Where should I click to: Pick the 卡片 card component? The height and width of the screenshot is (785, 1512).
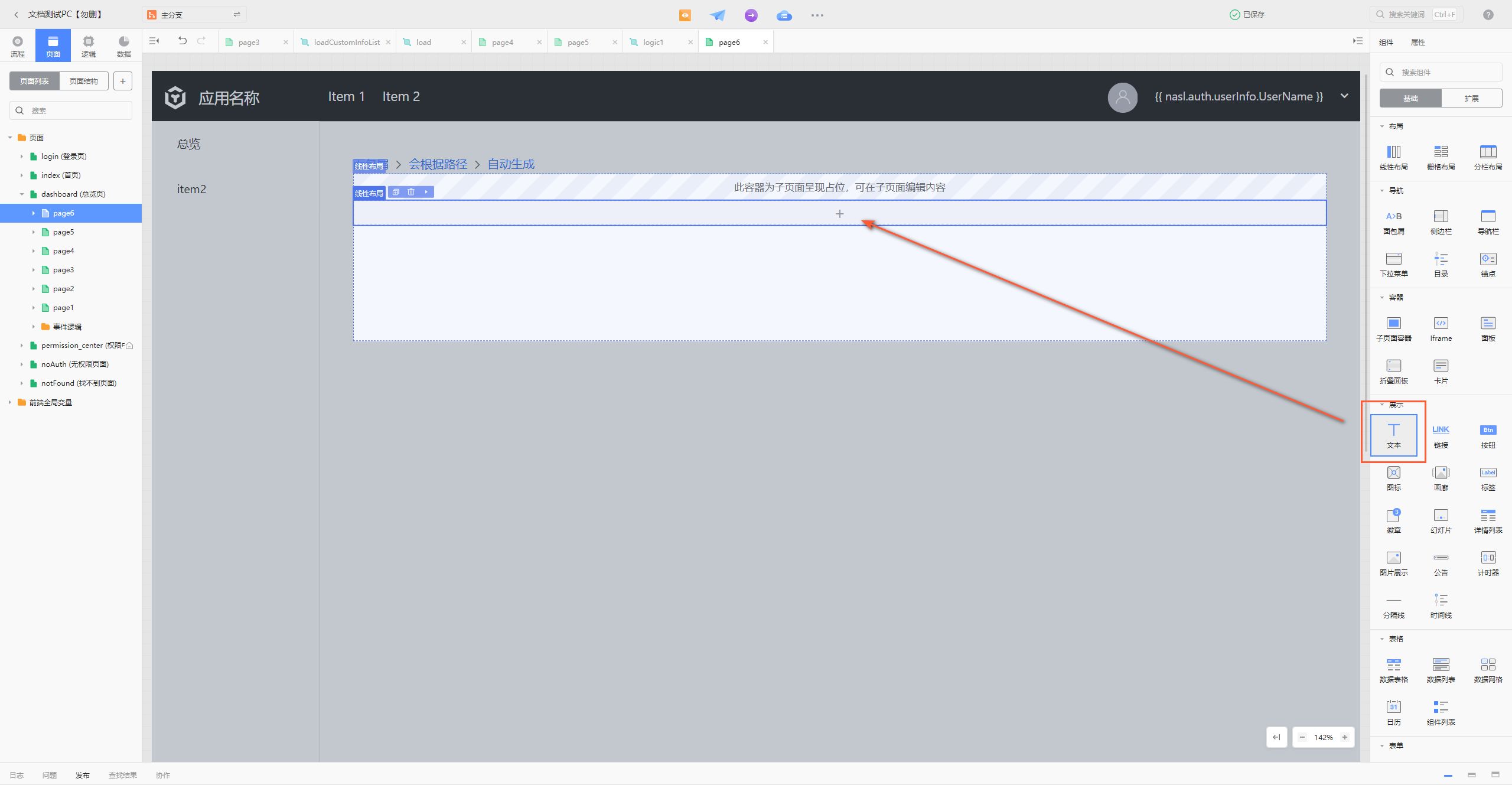point(1441,371)
